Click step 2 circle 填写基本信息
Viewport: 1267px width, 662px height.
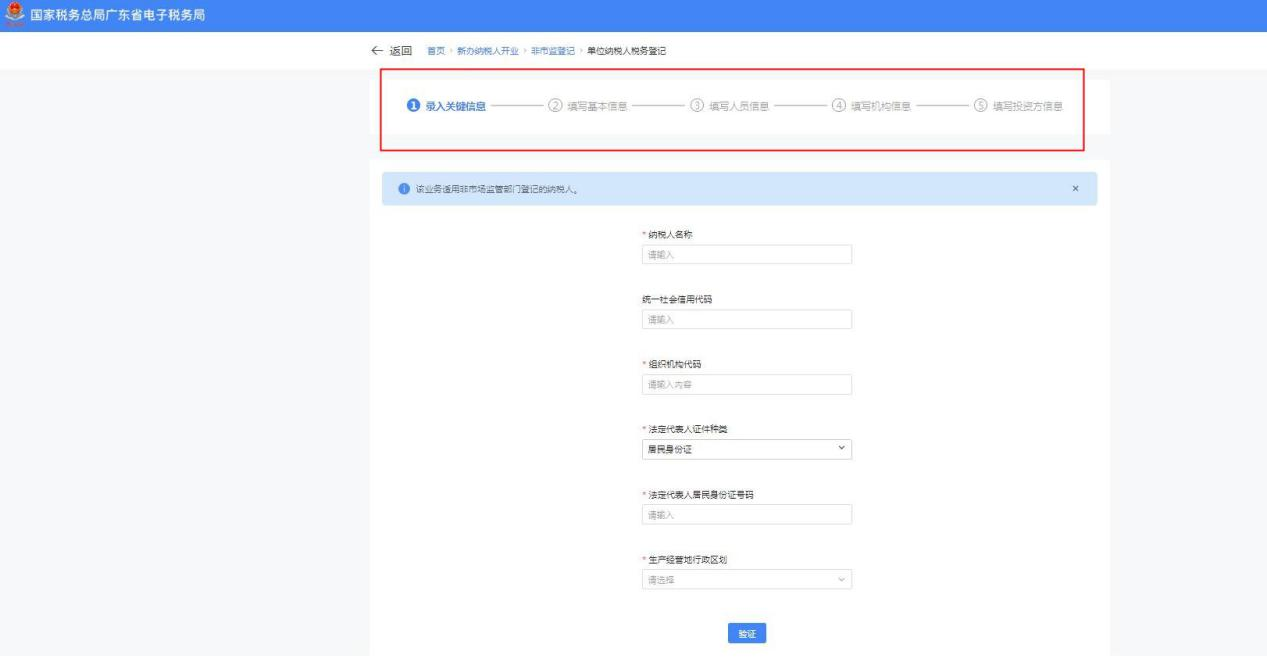[554, 107]
